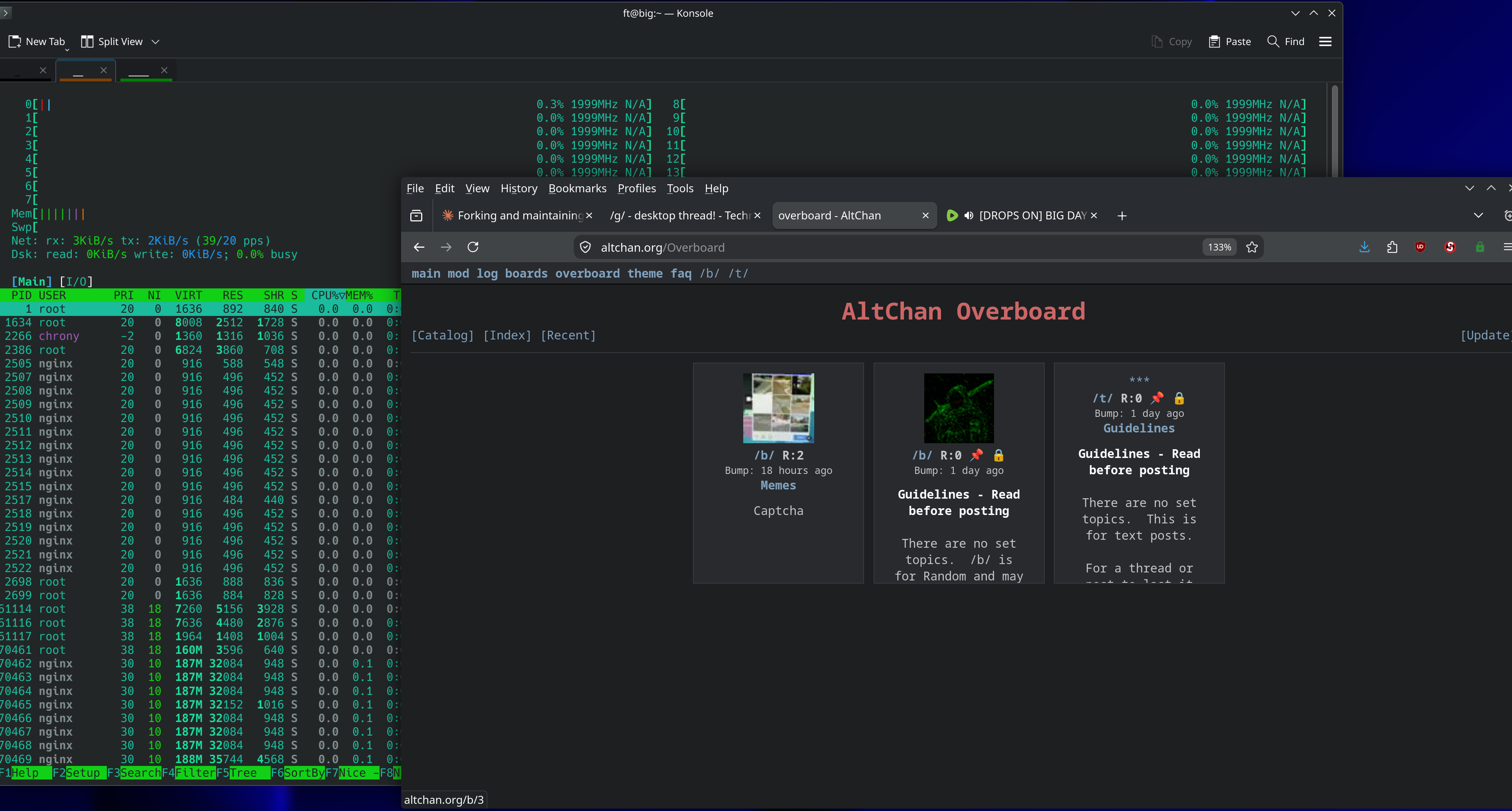Open the [Catalog] view link
The width and height of the screenshot is (1512, 811).
click(443, 335)
